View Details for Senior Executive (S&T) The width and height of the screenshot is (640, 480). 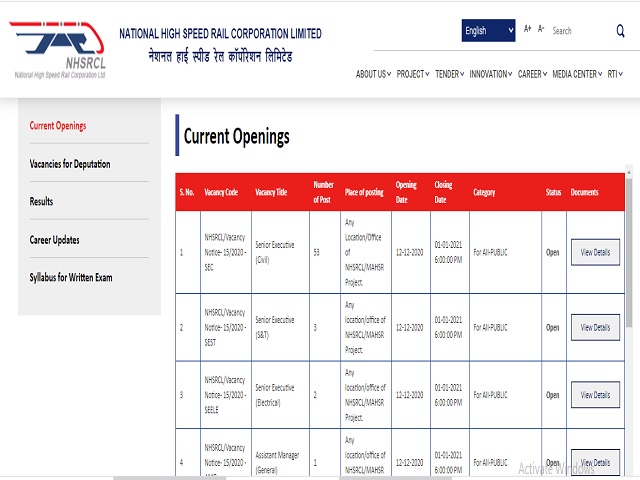coord(595,327)
